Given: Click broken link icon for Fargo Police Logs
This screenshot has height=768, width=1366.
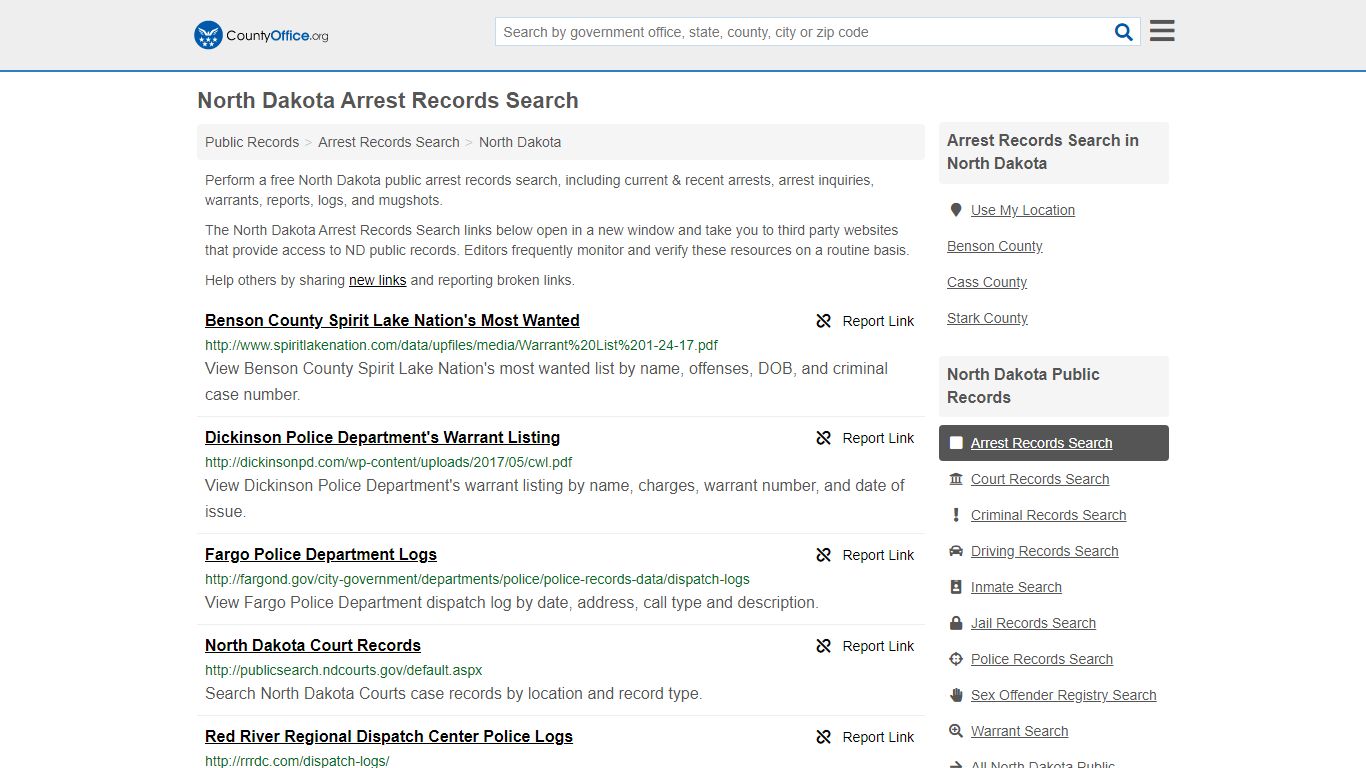Looking at the screenshot, I should (x=824, y=555).
